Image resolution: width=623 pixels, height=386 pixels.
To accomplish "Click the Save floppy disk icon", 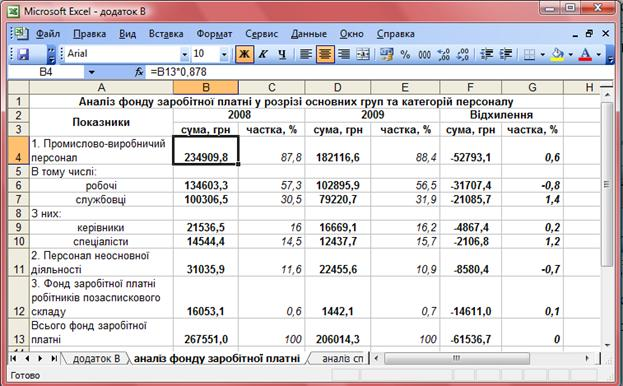I will coord(23,54).
